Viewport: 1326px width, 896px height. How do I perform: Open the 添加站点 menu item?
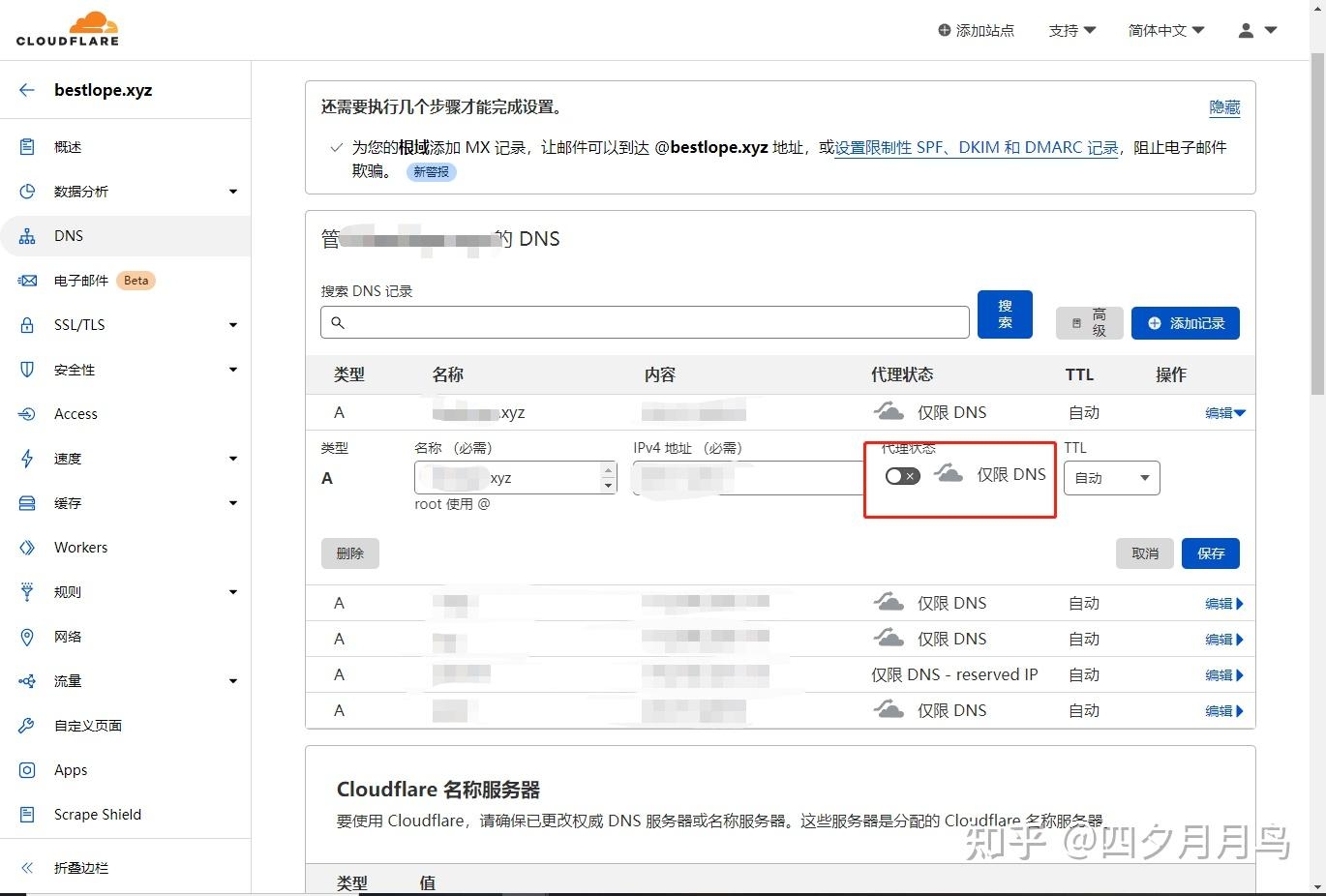click(976, 30)
